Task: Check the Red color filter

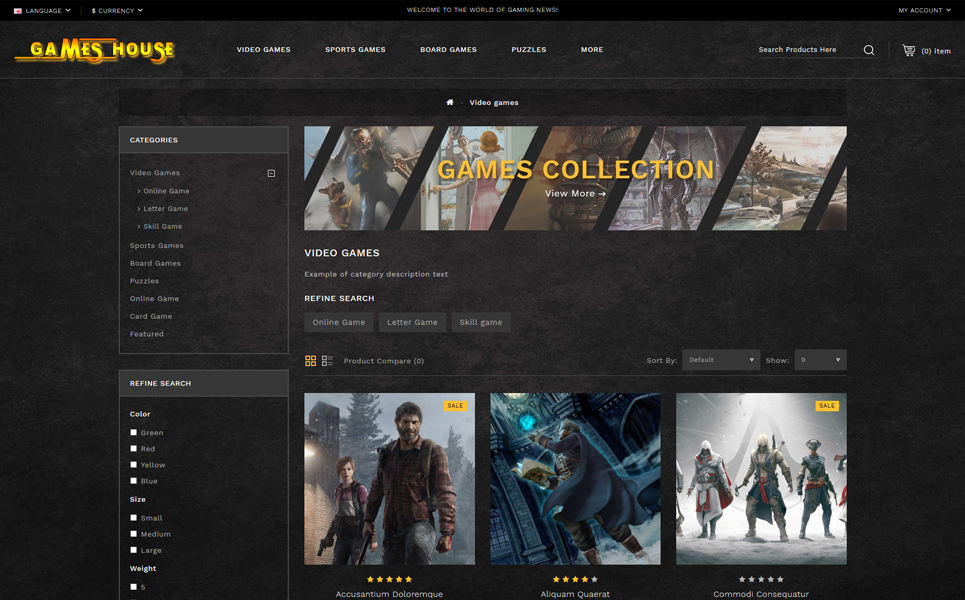Action: tap(134, 449)
